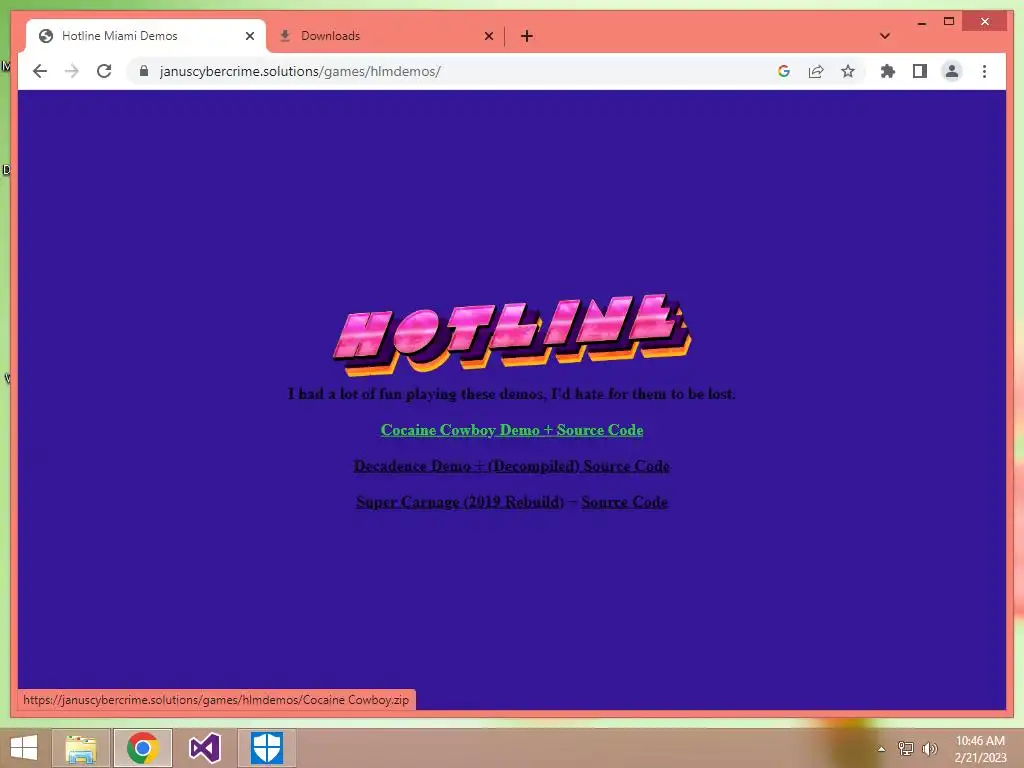Click the Chrome taskbar icon
The image size is (1024, 768).
coord(143,748)
